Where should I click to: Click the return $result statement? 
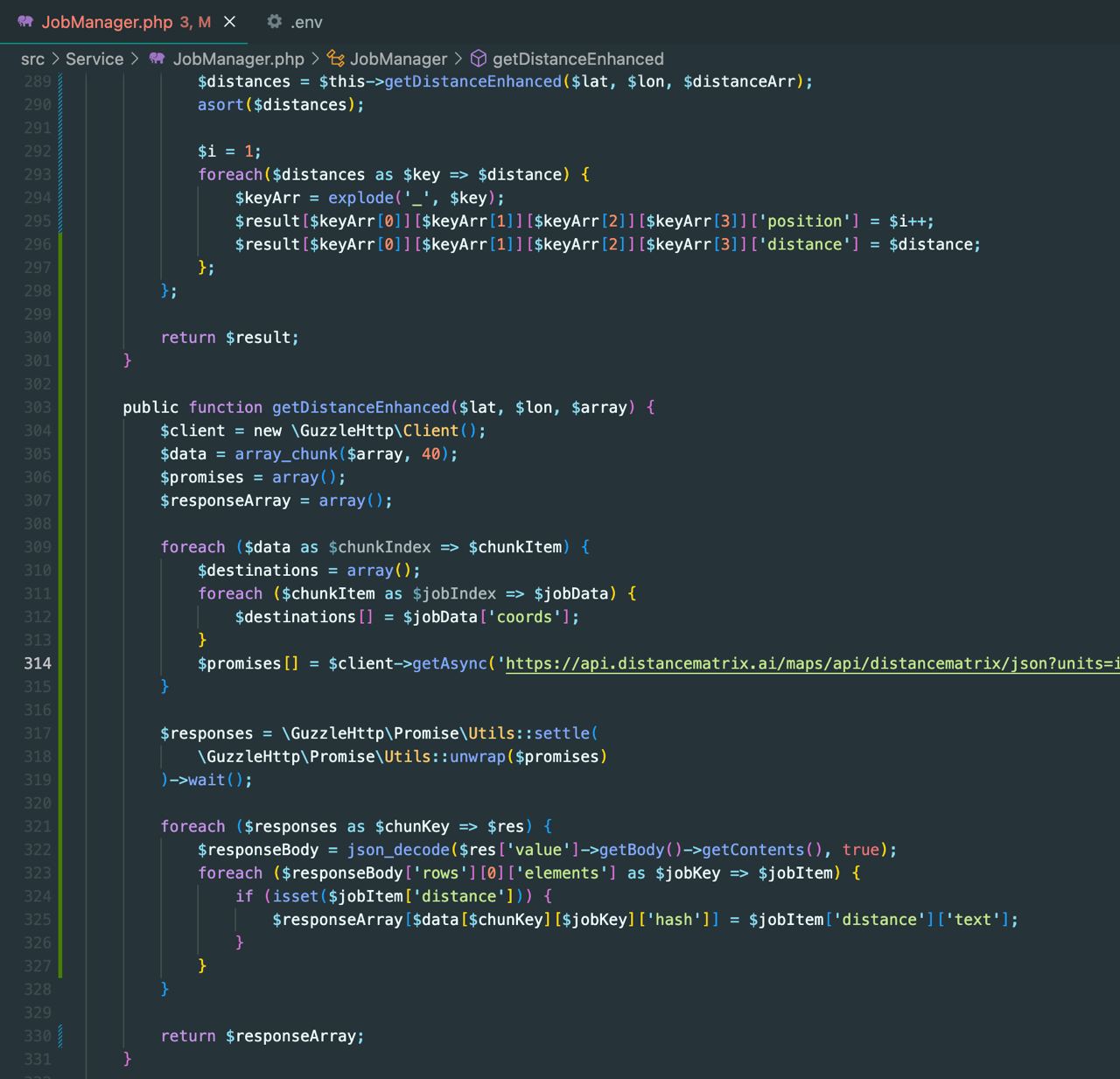(x=229, y=337)
